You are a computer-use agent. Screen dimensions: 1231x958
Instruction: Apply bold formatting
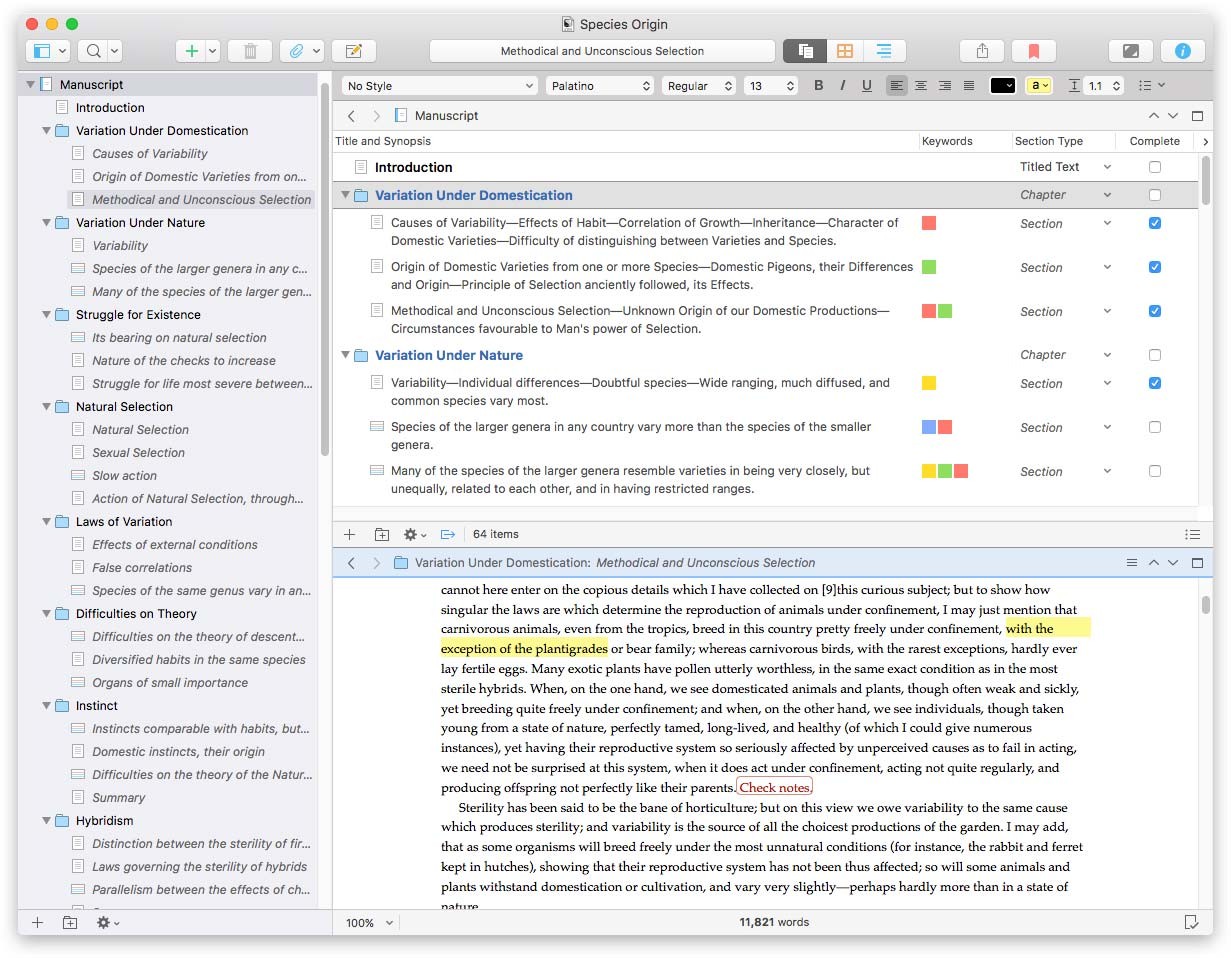819,86
